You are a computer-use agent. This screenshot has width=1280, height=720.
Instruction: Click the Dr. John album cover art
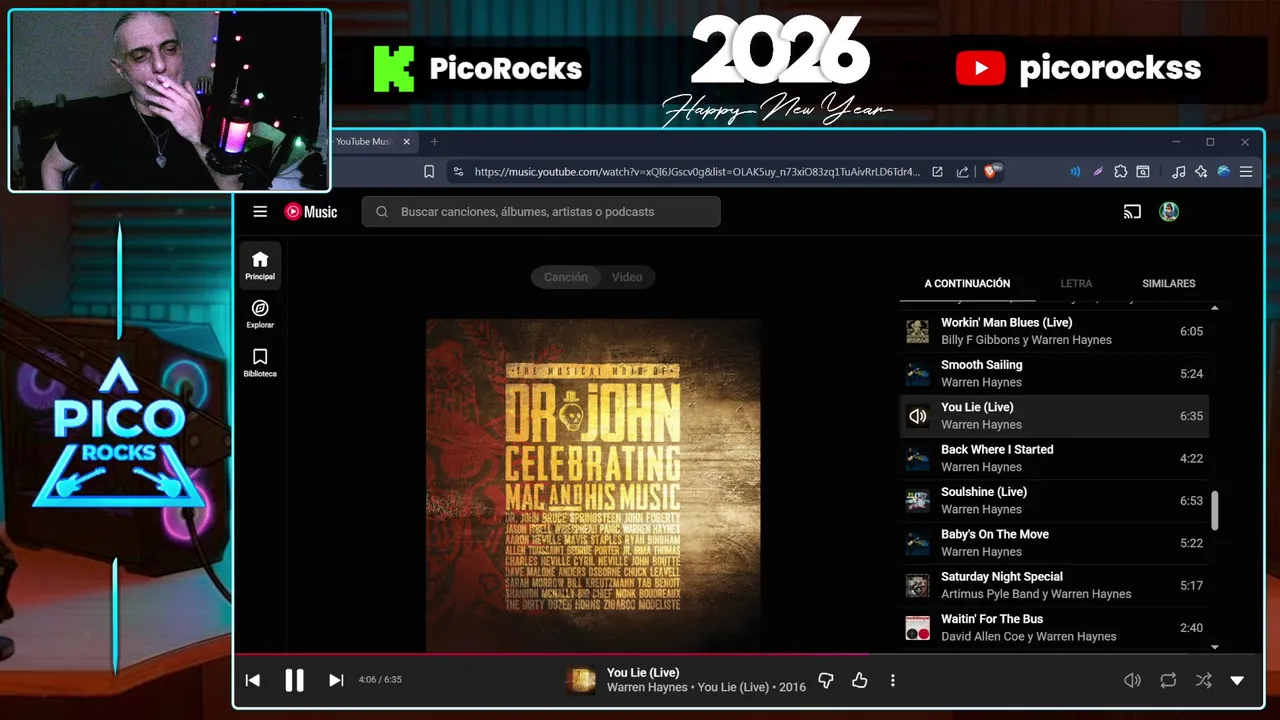594,486
